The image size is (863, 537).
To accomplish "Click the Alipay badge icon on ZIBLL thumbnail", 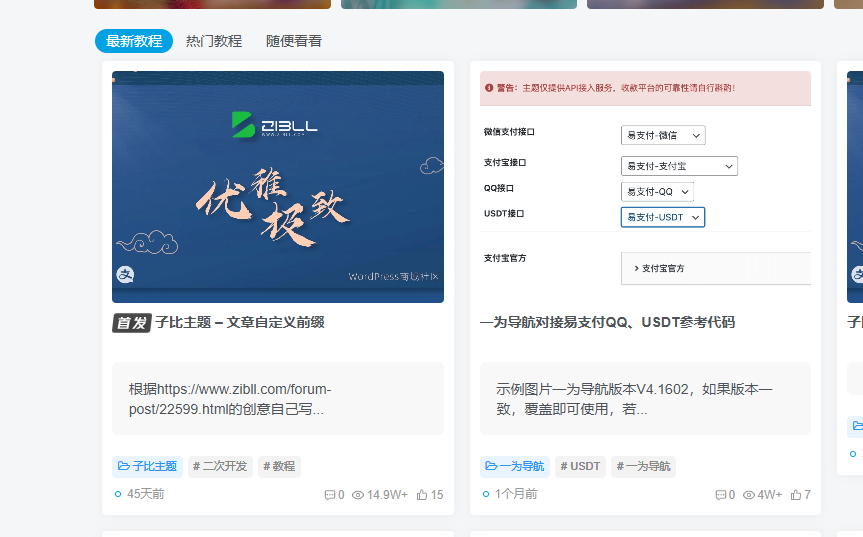I will coord(125,275).
